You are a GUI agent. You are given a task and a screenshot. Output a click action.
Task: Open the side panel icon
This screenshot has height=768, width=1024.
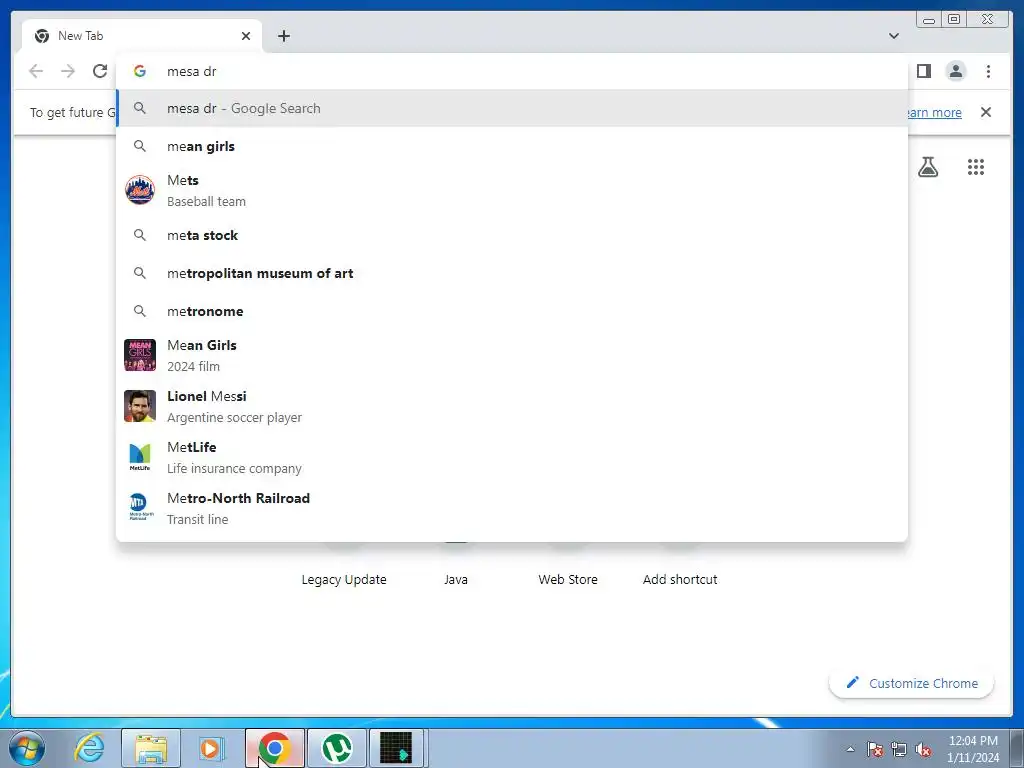pyautogui.click(x=923, y=71)
